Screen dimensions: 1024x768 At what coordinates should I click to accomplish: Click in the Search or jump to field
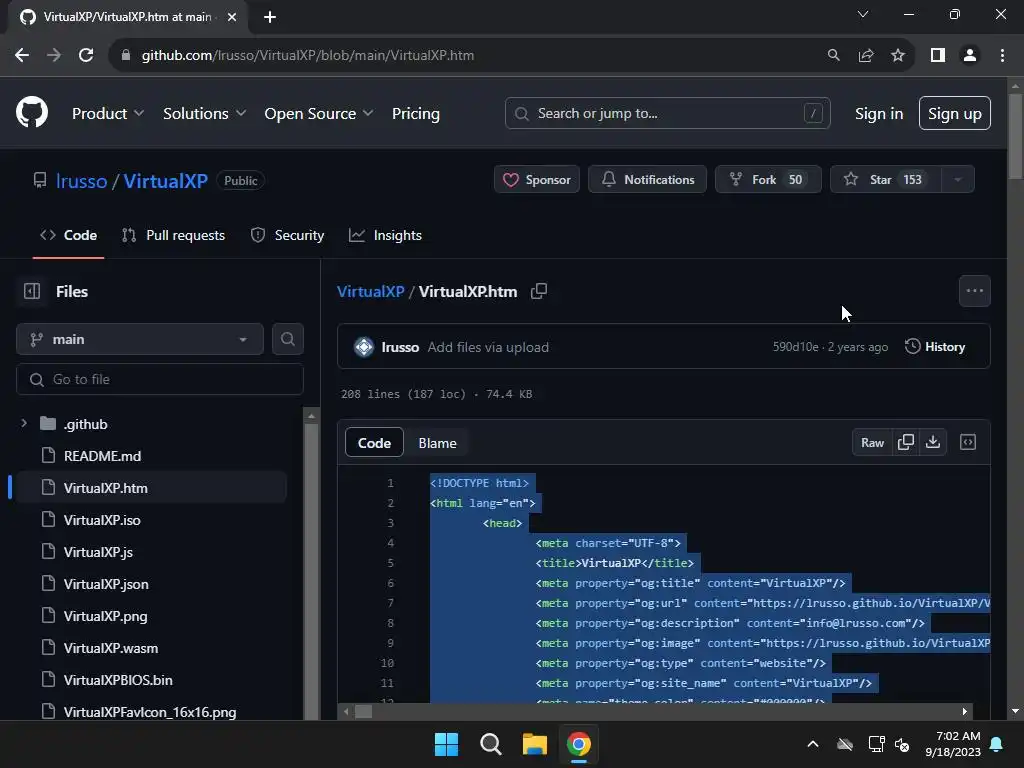[667, 114]
